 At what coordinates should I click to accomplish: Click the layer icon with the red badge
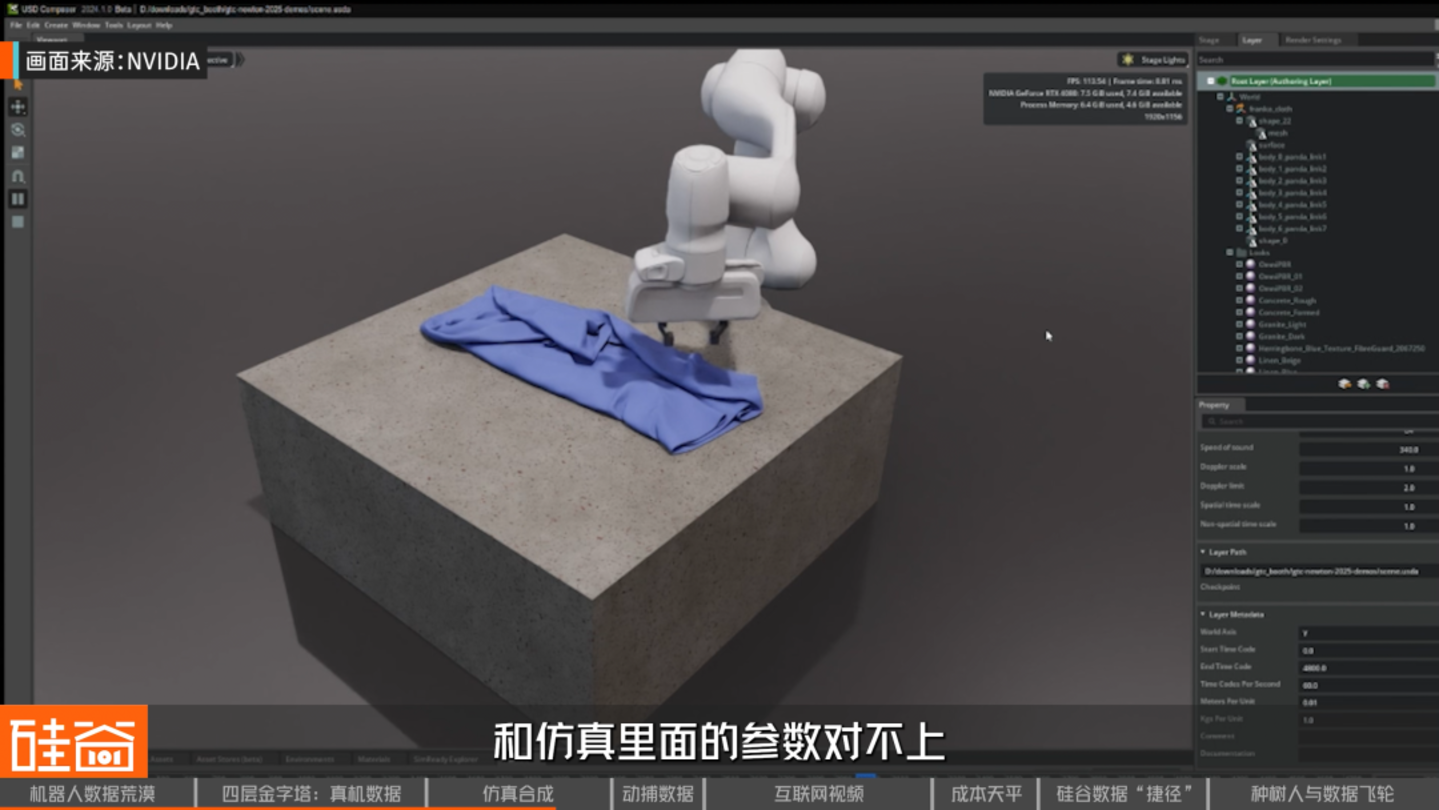pos(1382,384)
